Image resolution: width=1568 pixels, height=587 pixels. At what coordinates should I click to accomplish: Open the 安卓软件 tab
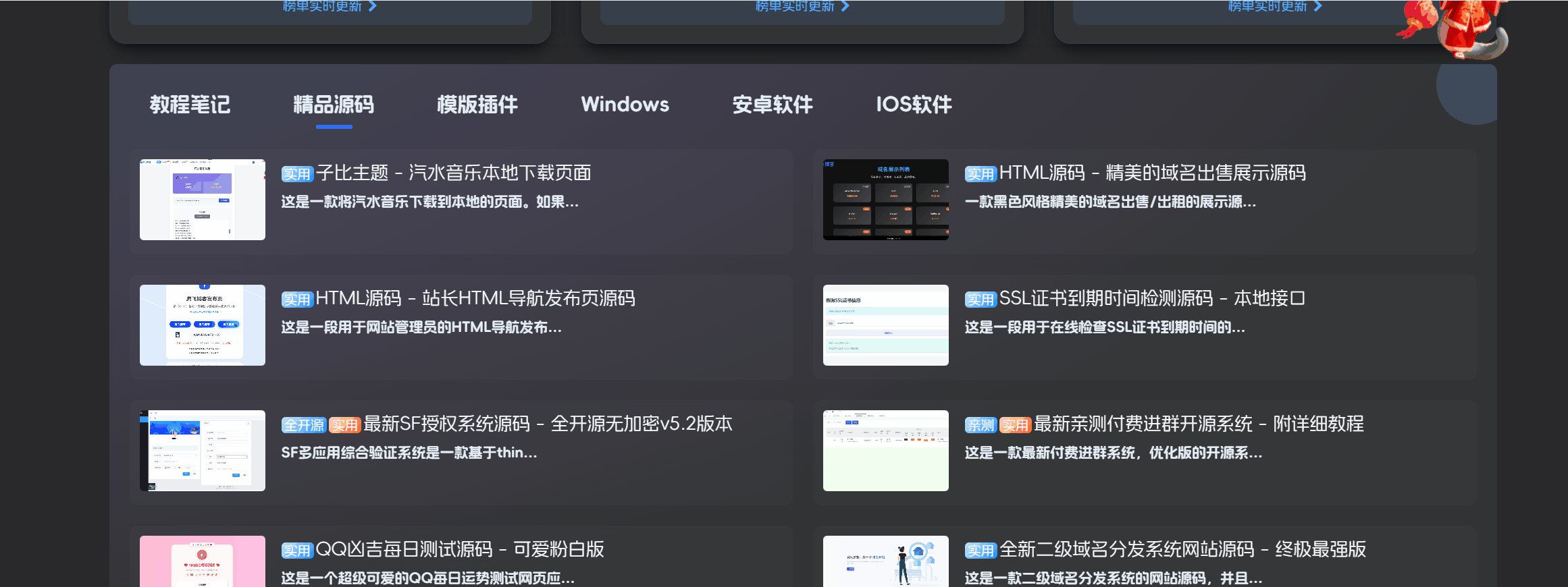point(773,105)
